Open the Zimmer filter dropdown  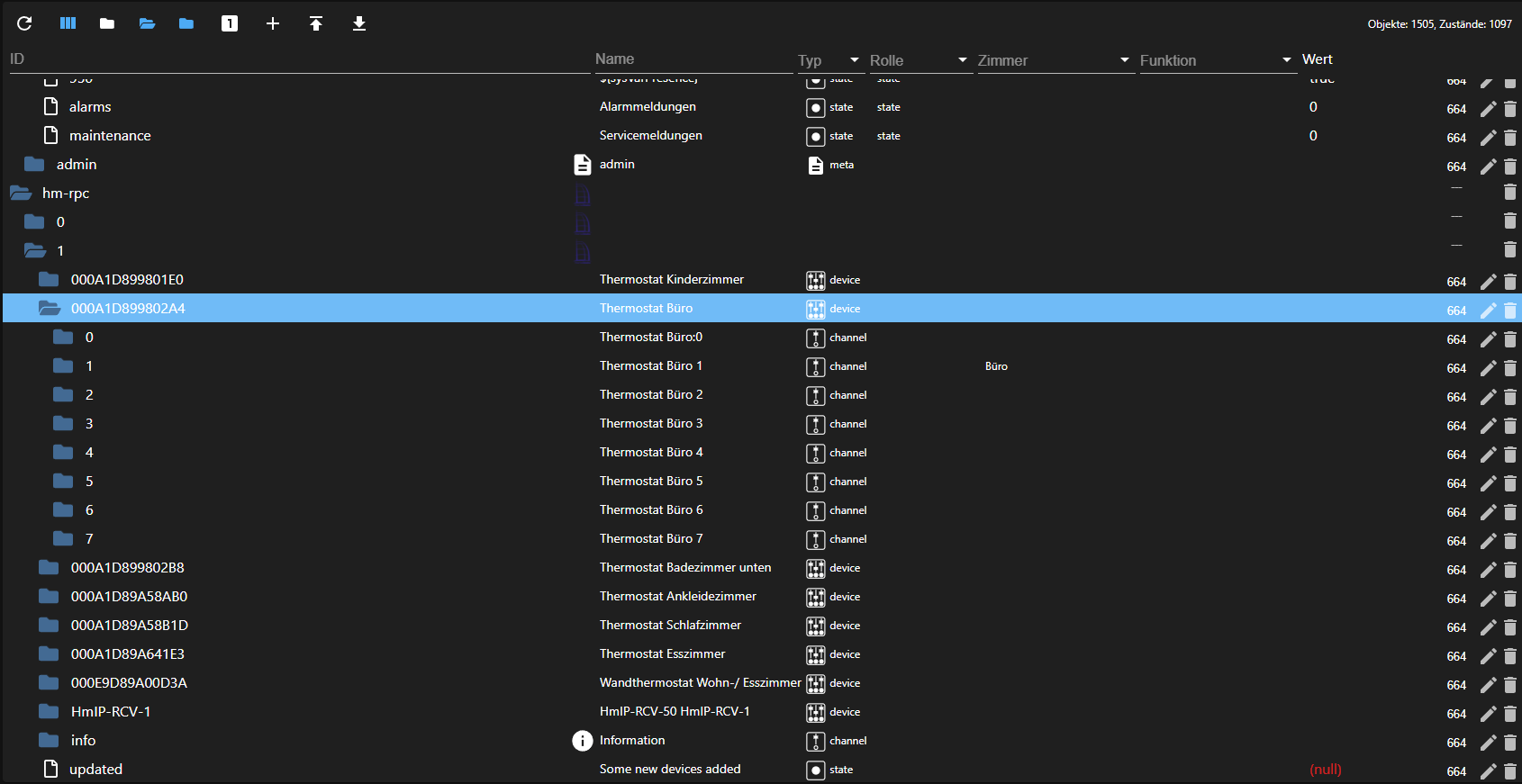point(1125,60)
